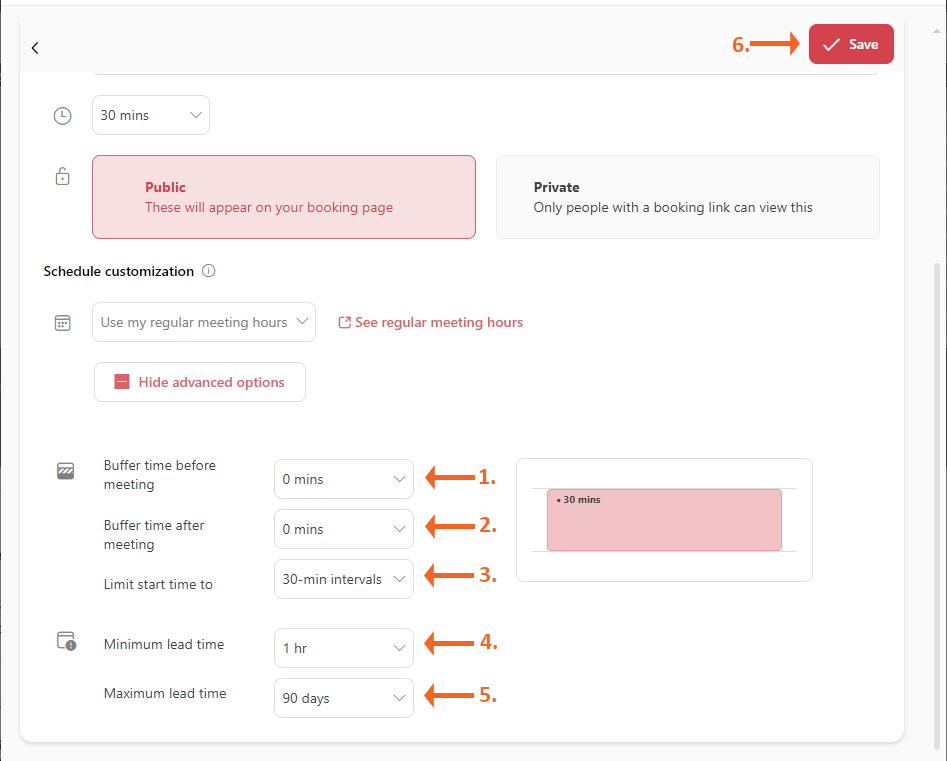The width and height of the screenshot is (947, 761).
Task: Click the Schedule customization info icon
Action: point(209,271)
